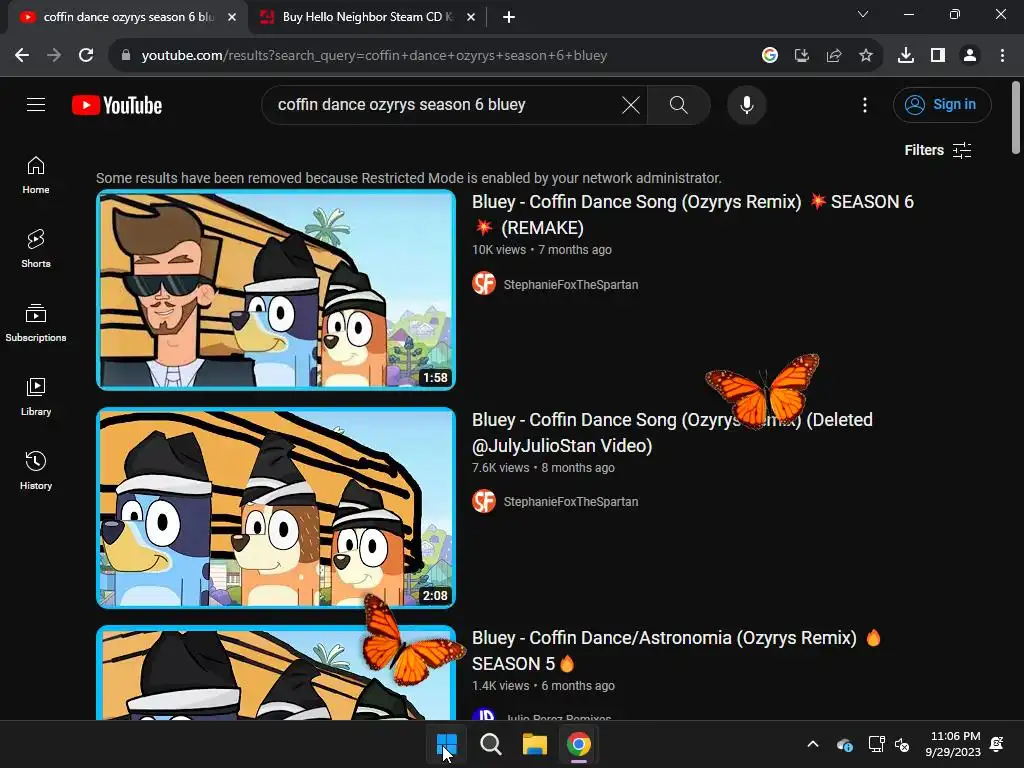The image size is (1024, 768).
Task: Click the Google icon in the address bar
Action: click(770, 56)
